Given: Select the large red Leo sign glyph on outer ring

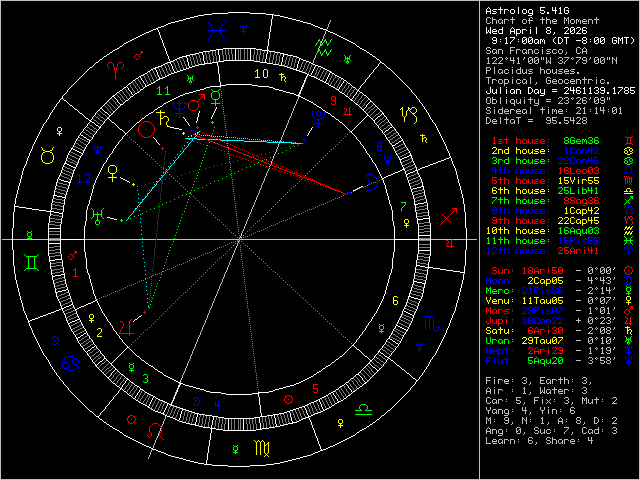Looking at the screenshot, I should [156, 431].
